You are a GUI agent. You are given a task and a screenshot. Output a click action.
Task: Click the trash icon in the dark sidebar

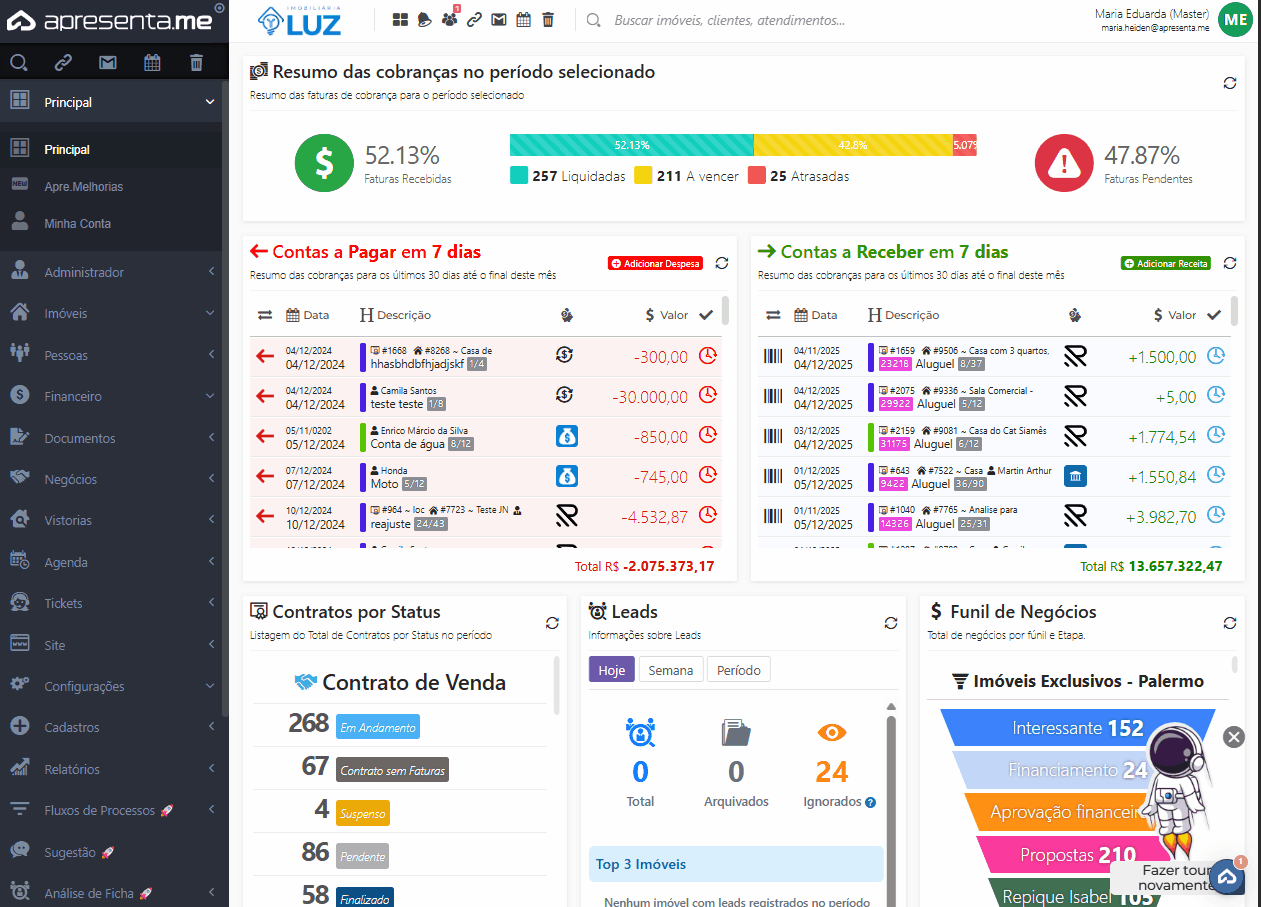pyautogui.click(x=196, y=63)
